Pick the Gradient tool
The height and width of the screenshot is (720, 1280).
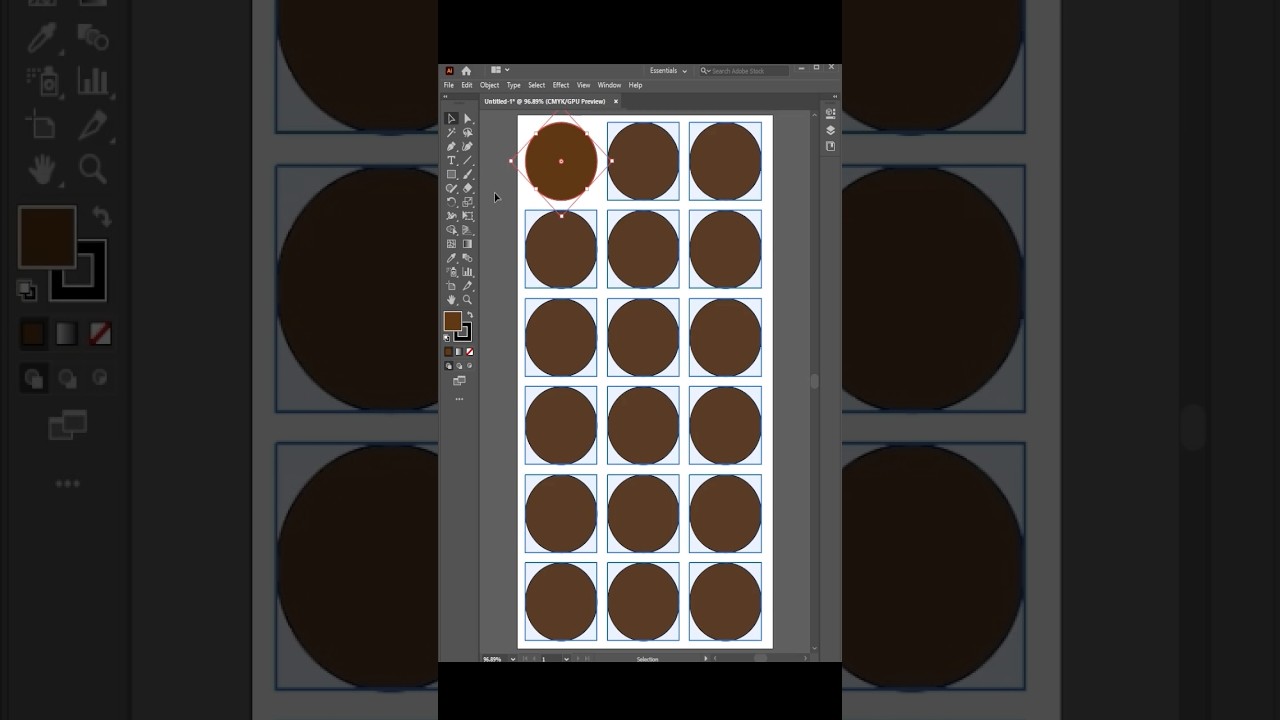click(467, 244)
